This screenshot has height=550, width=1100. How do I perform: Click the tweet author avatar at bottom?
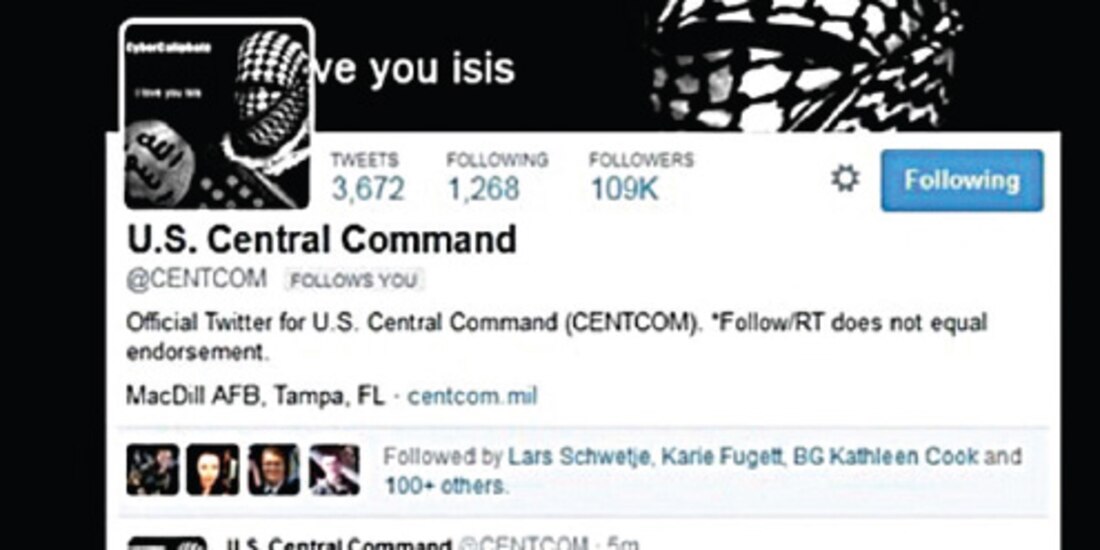tap(167, 543)
